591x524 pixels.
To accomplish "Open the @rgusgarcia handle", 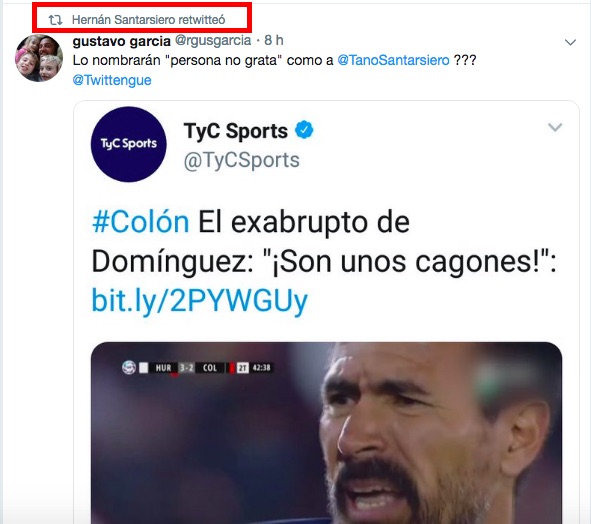I will 213,40.
